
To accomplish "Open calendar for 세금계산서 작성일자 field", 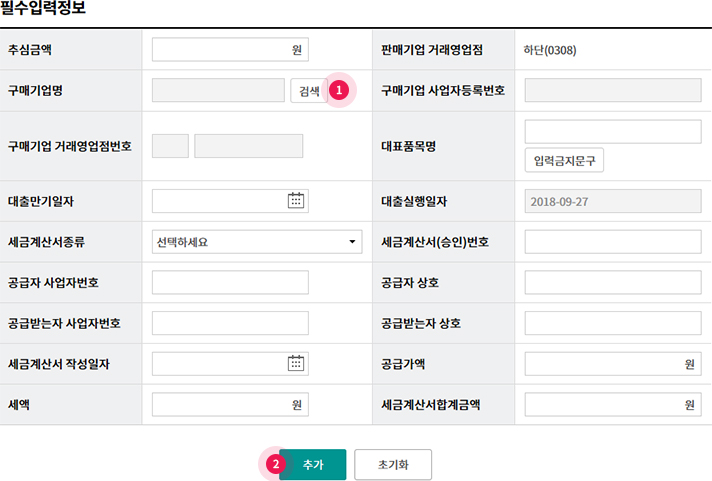I will 296,363.
